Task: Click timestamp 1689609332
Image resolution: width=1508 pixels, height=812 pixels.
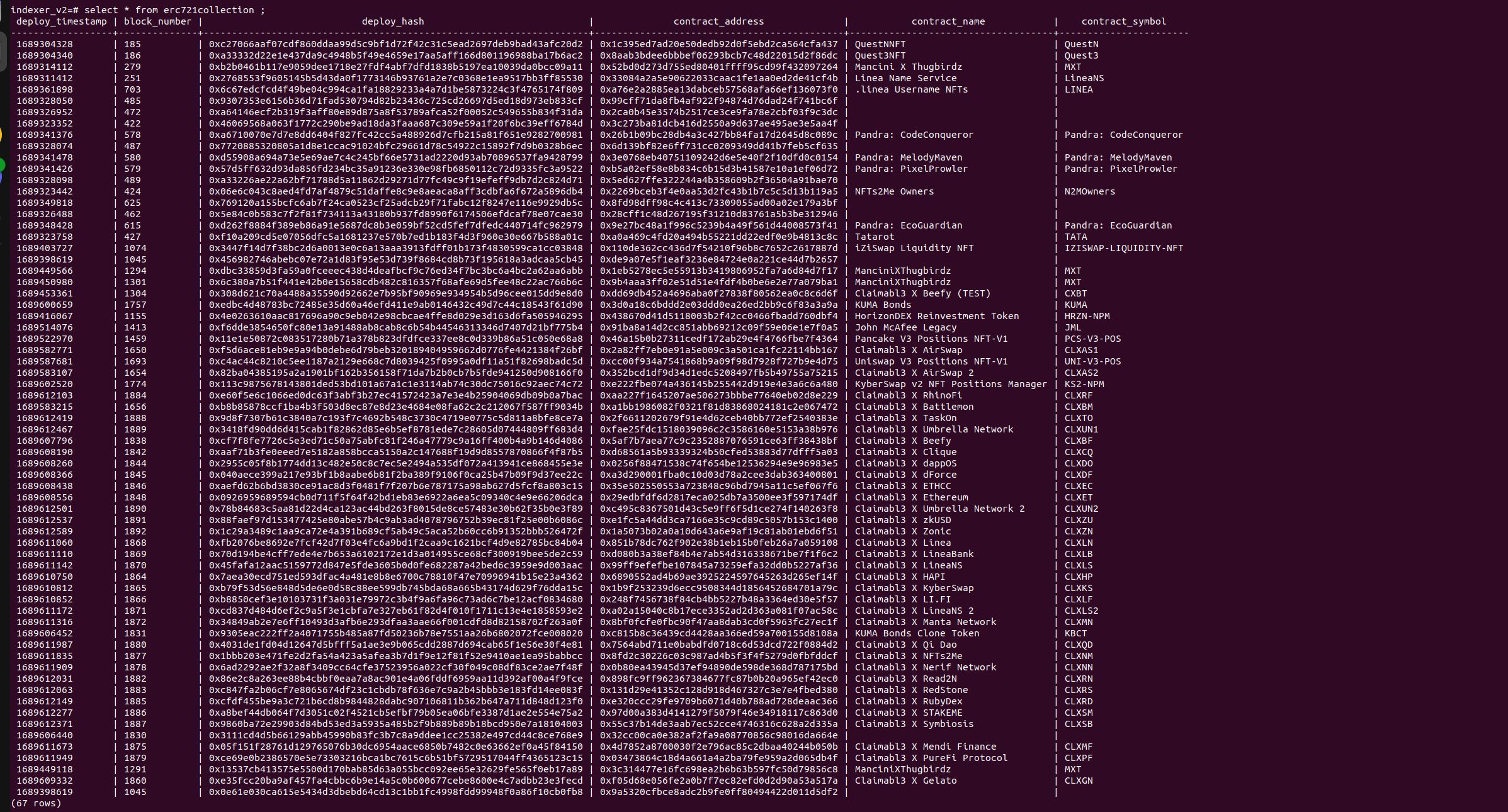Action: 45,781
